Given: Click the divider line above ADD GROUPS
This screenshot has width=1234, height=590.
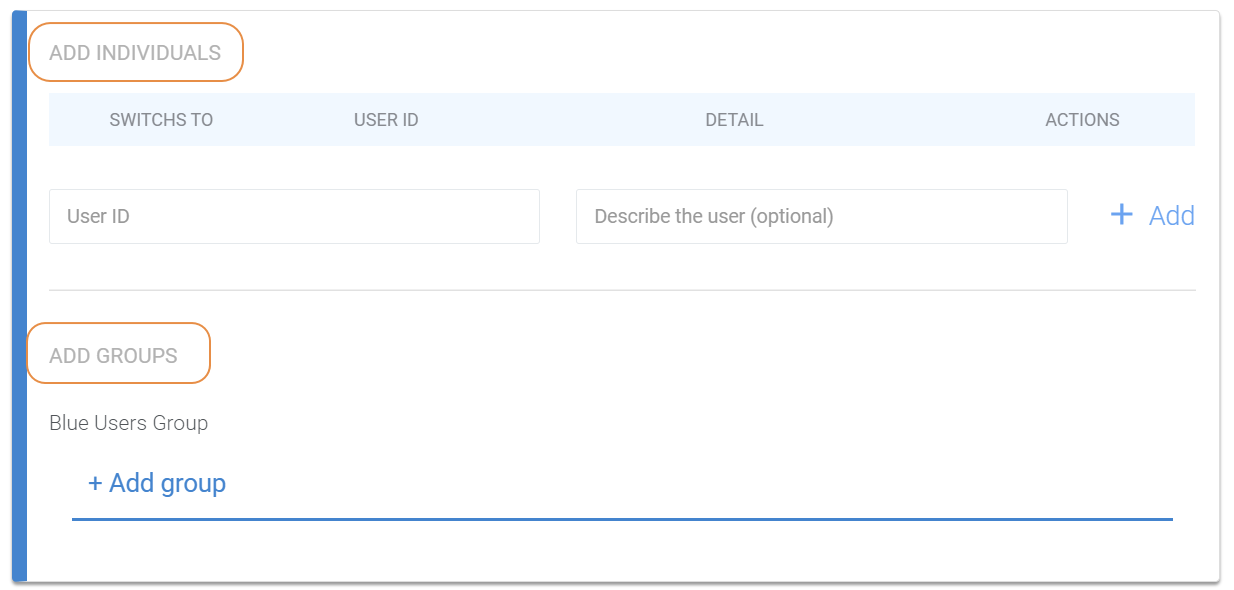Looking at the screenshot, I should (620, 290).
